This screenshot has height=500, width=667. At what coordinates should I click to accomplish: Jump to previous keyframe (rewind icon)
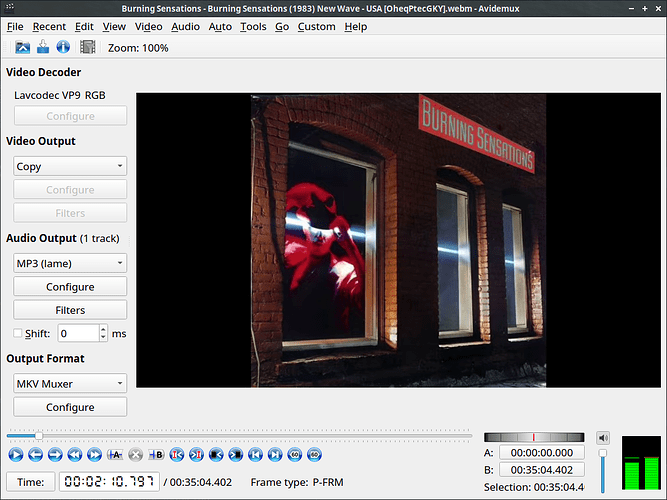pos(75,455)
